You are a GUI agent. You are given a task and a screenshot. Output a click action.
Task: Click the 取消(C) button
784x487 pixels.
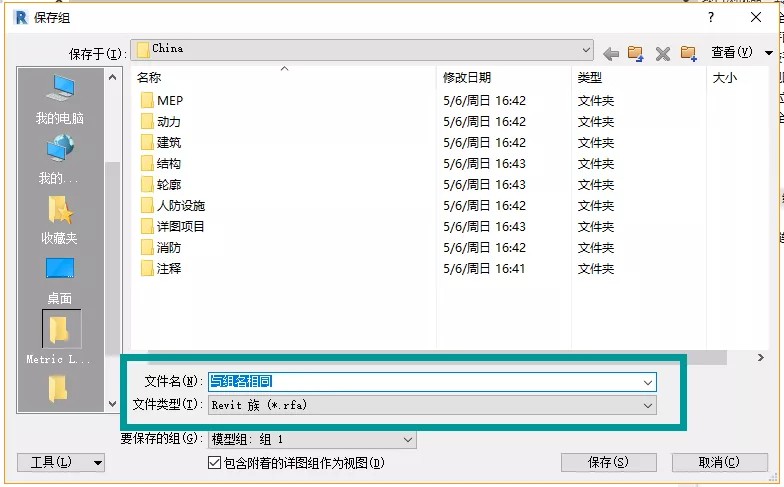click(x=719, y=462)
